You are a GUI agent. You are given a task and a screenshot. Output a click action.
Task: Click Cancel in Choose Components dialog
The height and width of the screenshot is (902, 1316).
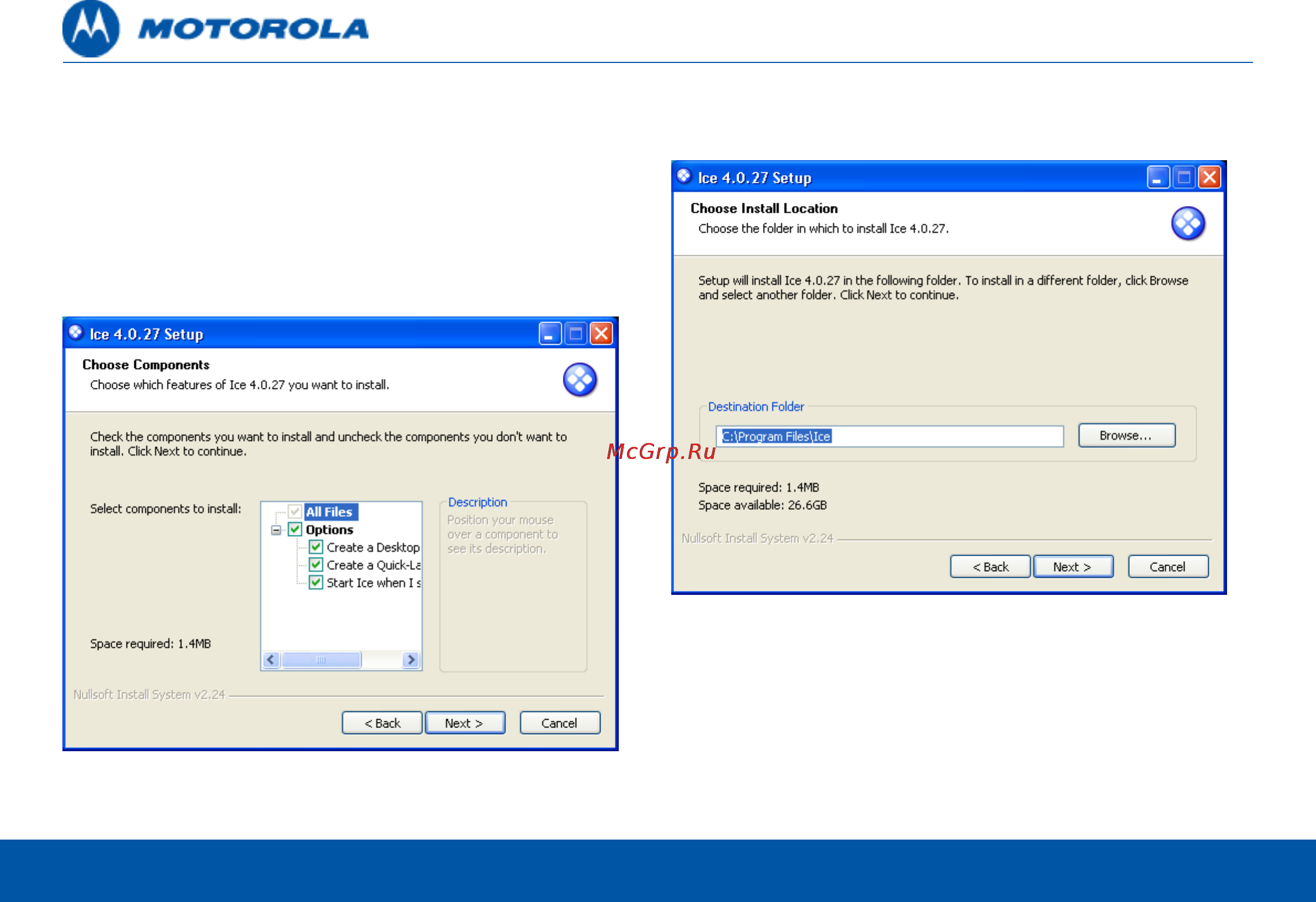click(x=560, y=723)
